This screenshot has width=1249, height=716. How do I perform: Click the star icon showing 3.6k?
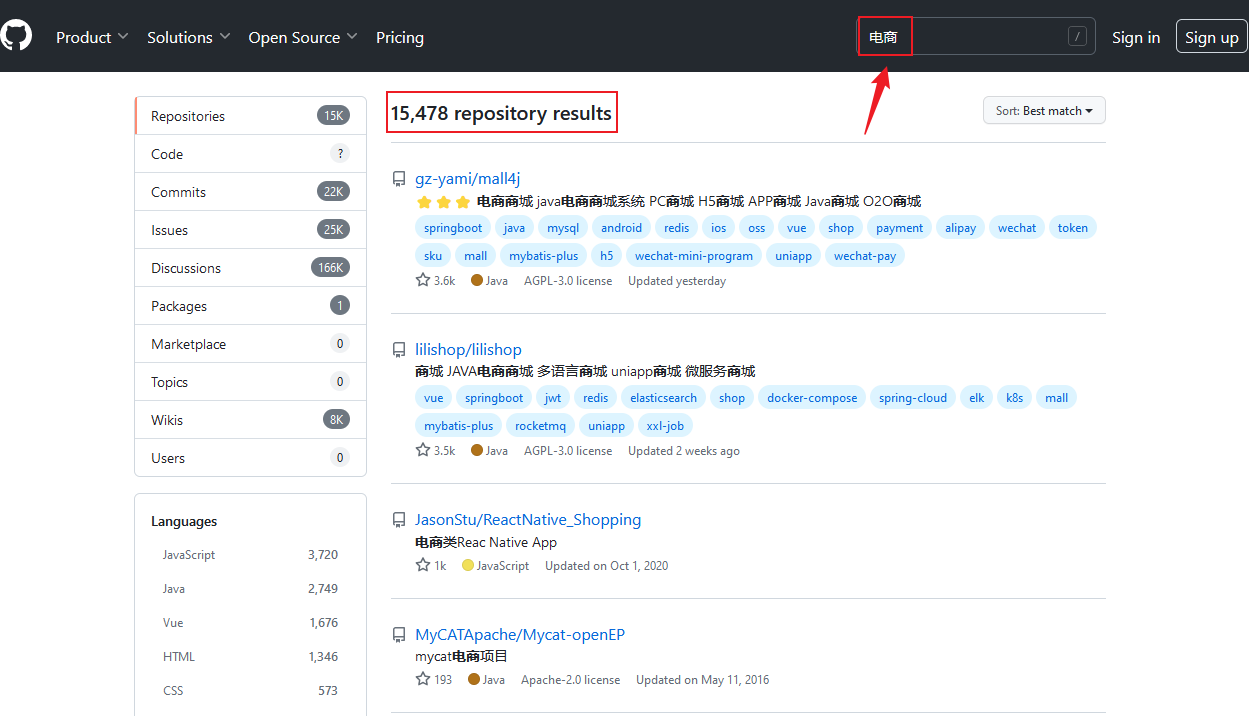(x=423, y=280)
